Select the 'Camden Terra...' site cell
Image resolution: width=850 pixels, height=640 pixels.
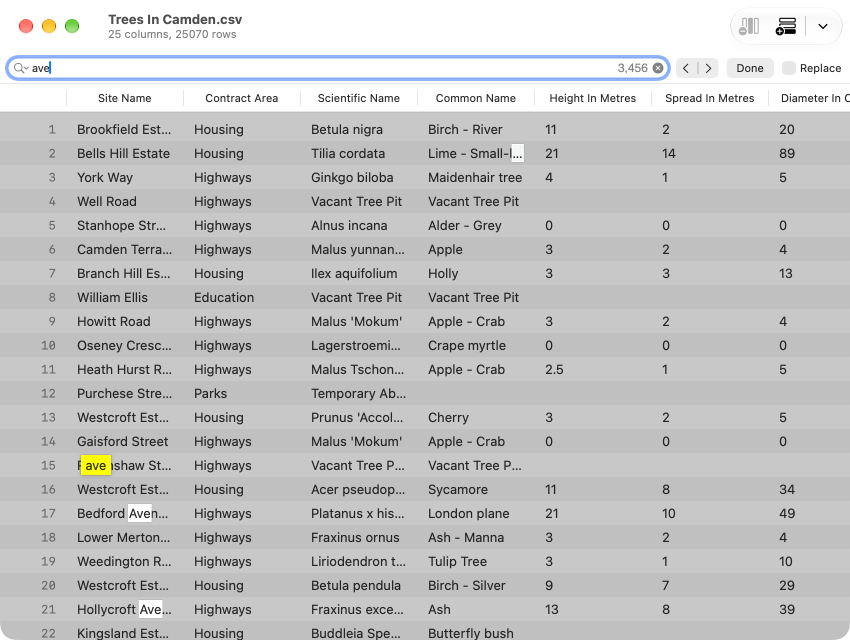(x=125, y=249)
